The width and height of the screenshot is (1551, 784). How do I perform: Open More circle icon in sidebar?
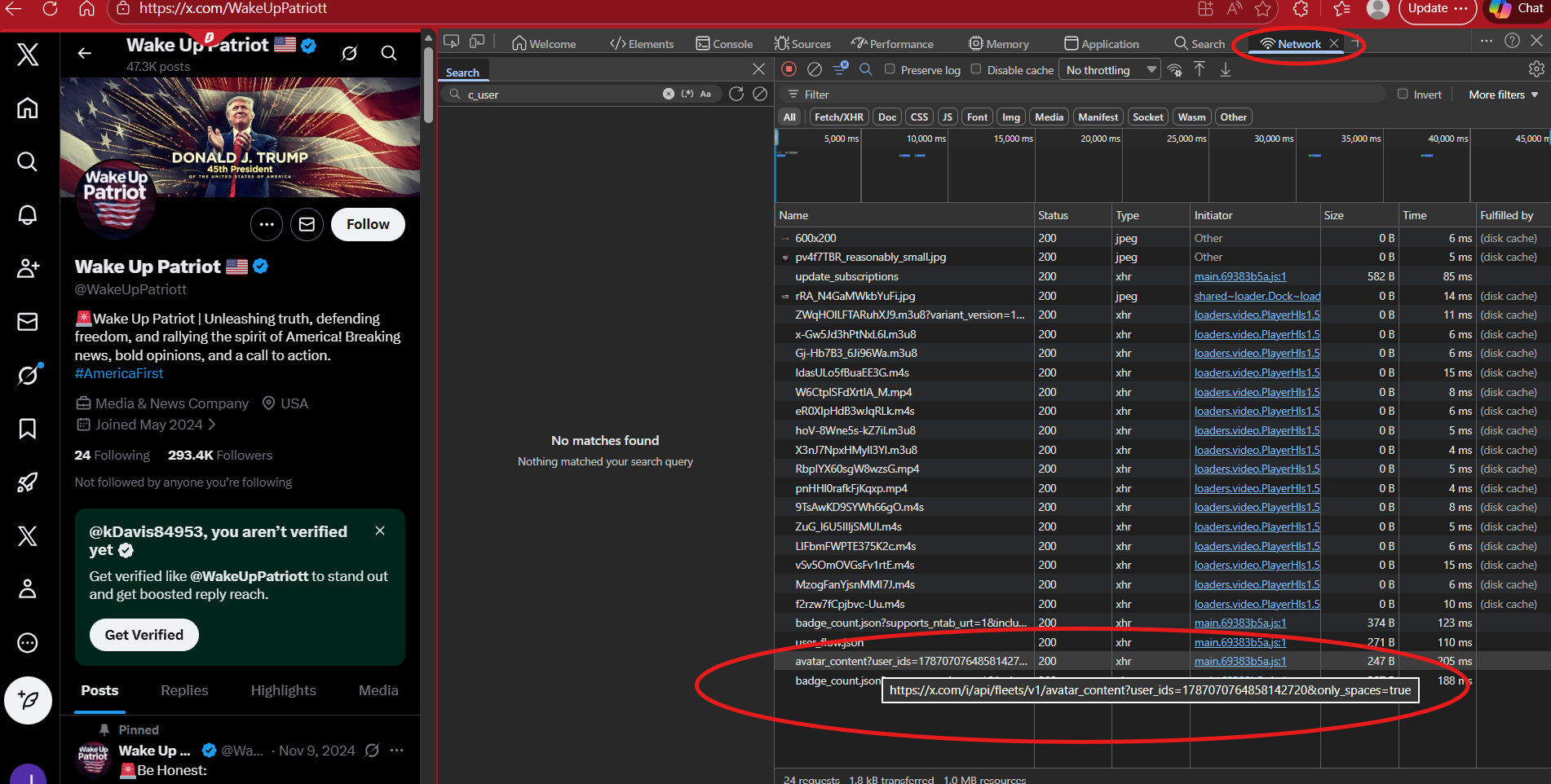point(28,643)
